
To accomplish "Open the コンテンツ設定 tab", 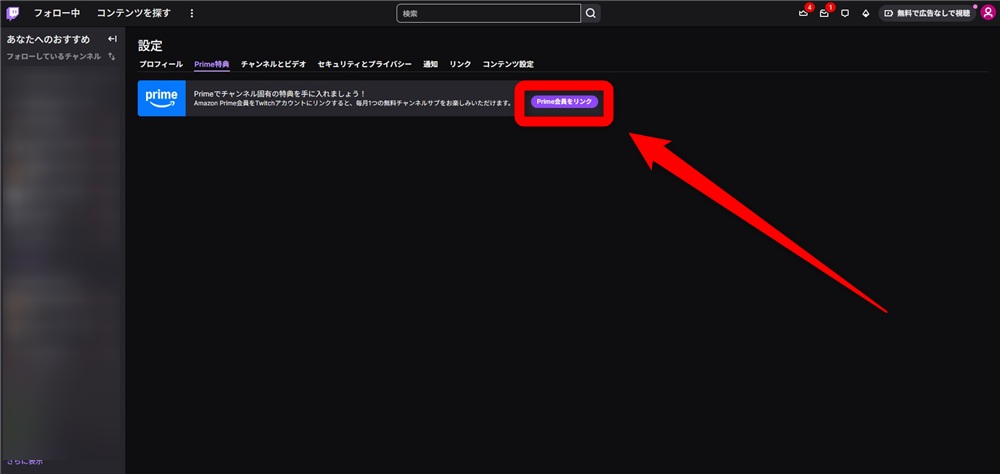I will [508, 64].
